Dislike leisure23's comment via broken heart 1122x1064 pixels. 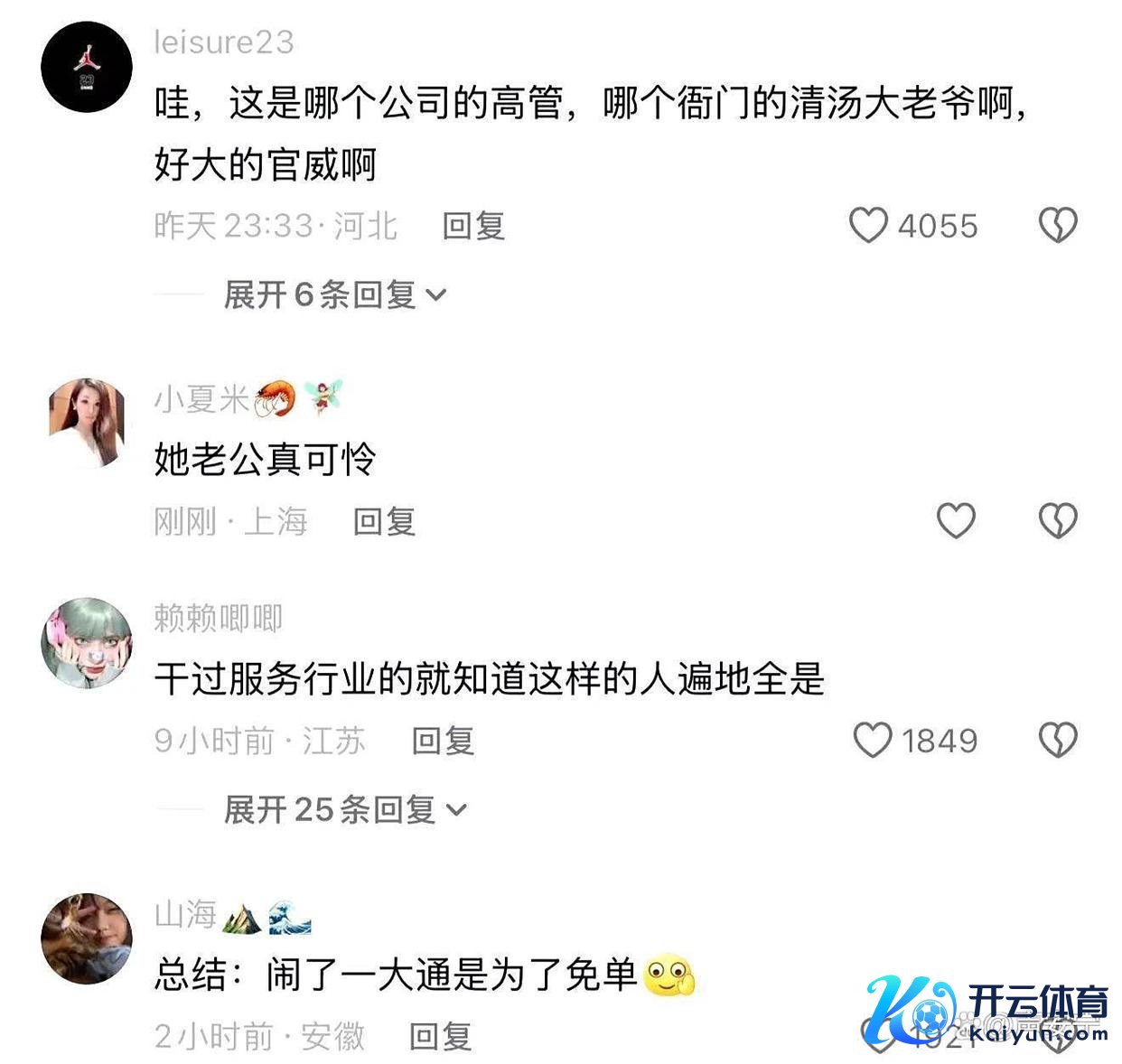pos(1058,225)
